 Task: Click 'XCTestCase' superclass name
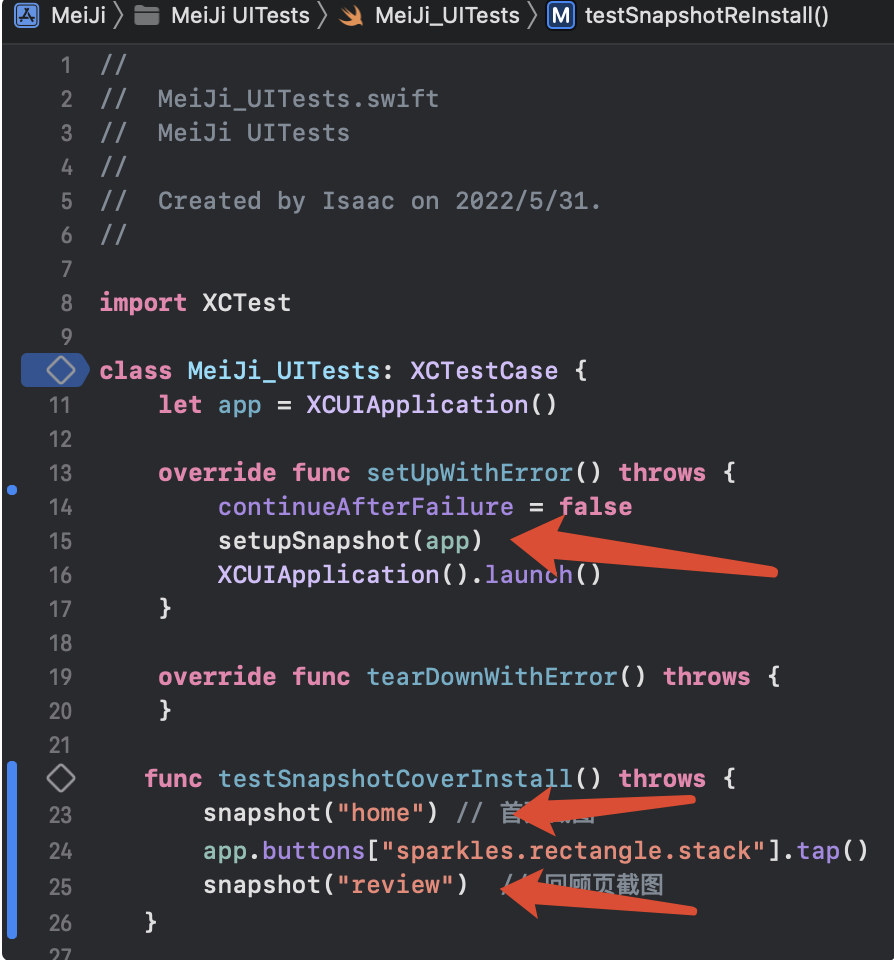pos(484,370)
